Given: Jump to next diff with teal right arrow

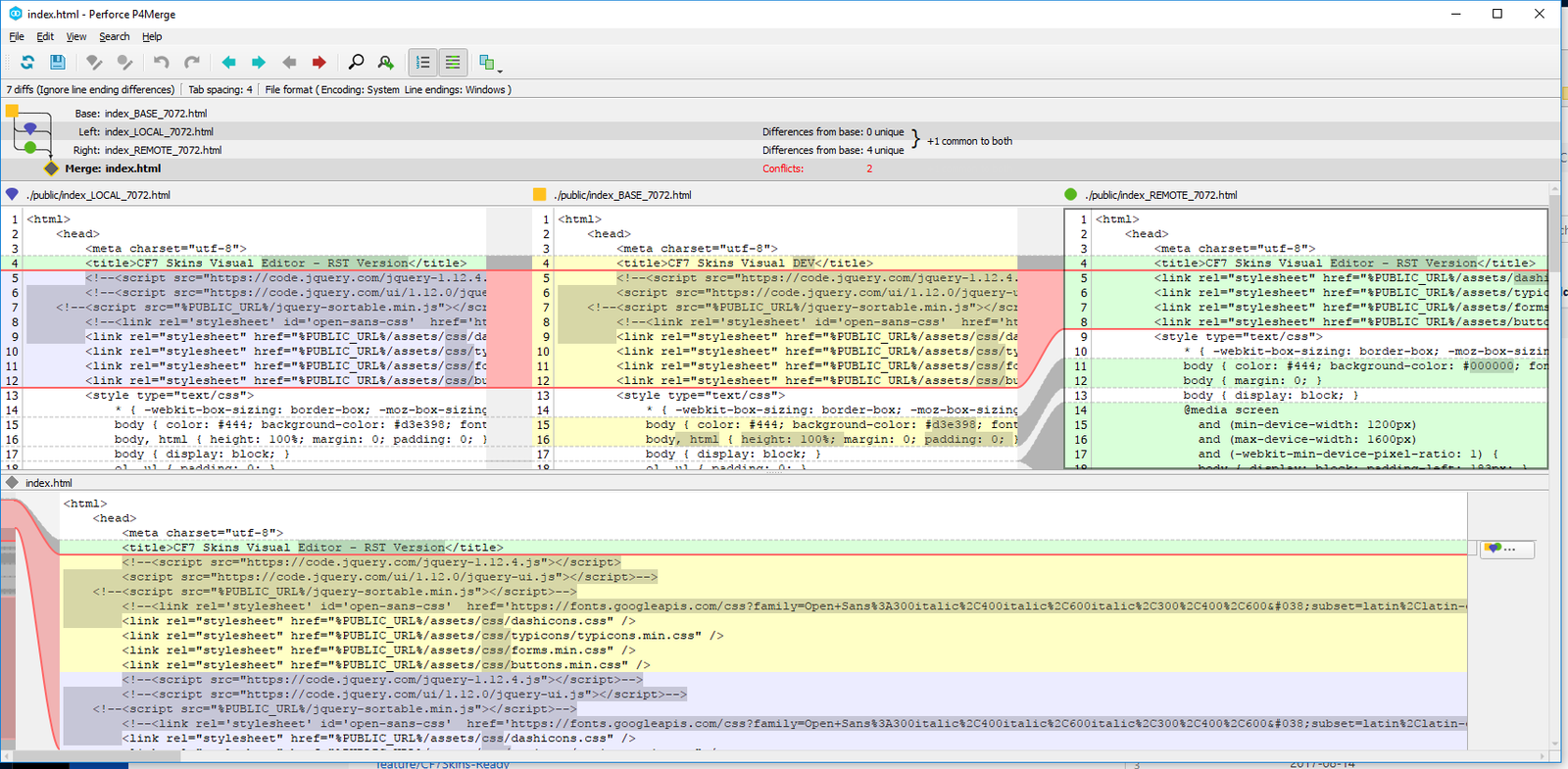Looking at the screenshot, I should click(259, 63).
